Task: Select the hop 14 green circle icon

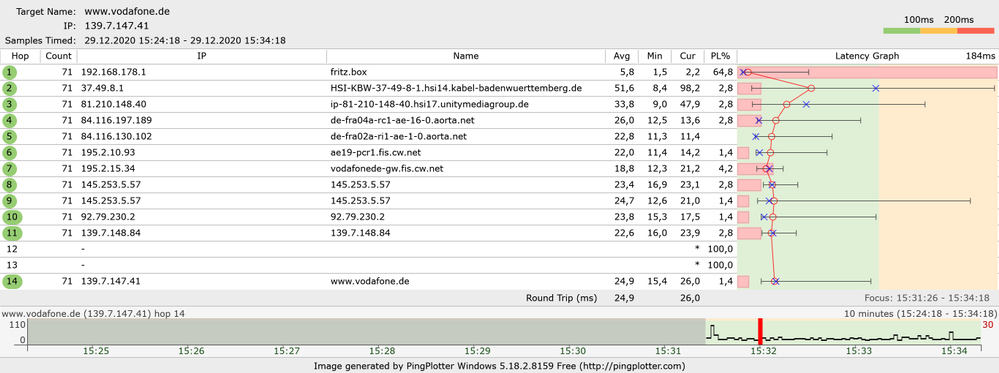Action: [x=11, y=281]
